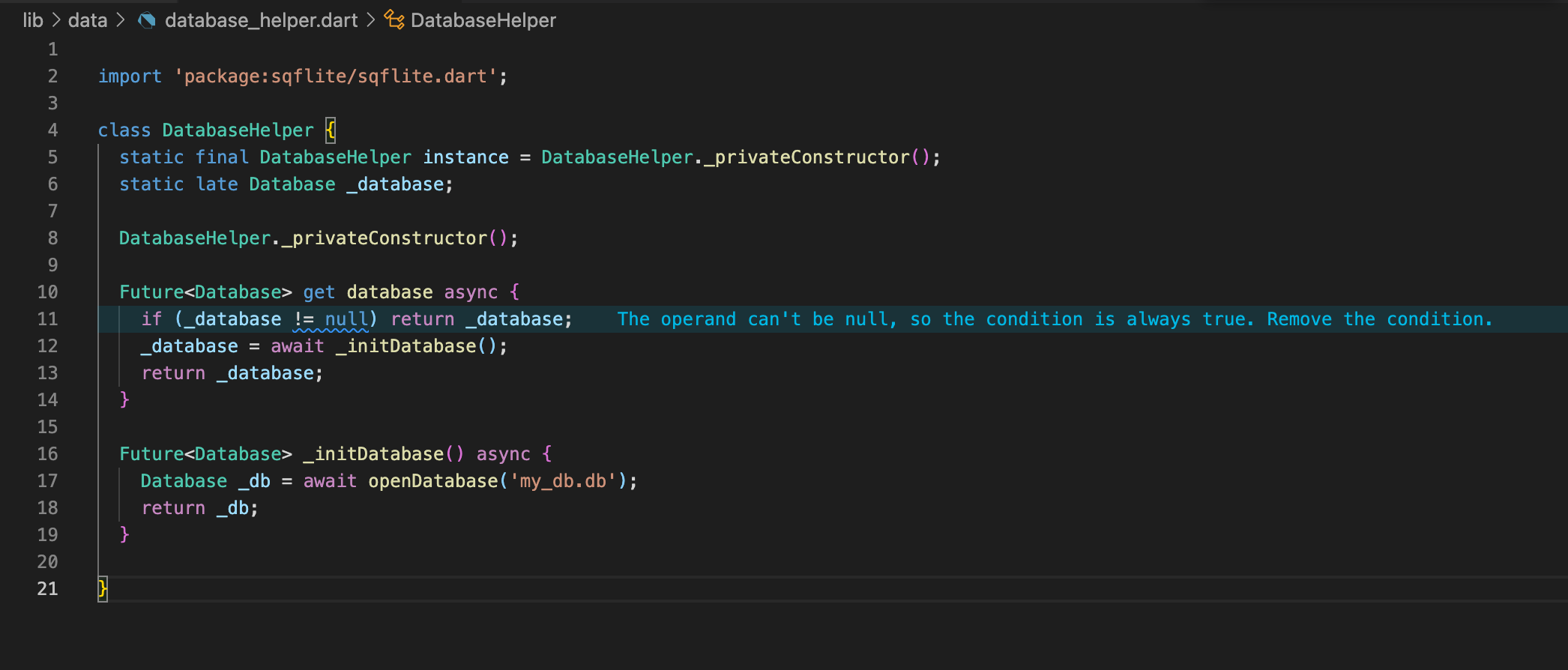Viewport: 1568px width, 670px height.
Task: Expand chevron after 'data' breadcrumb
Action: pyautogui.click(x=121, y=20)
